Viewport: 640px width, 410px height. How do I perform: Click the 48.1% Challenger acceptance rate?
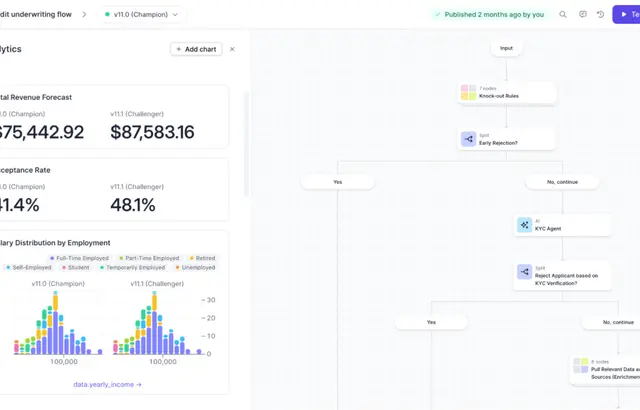(133, 205)
